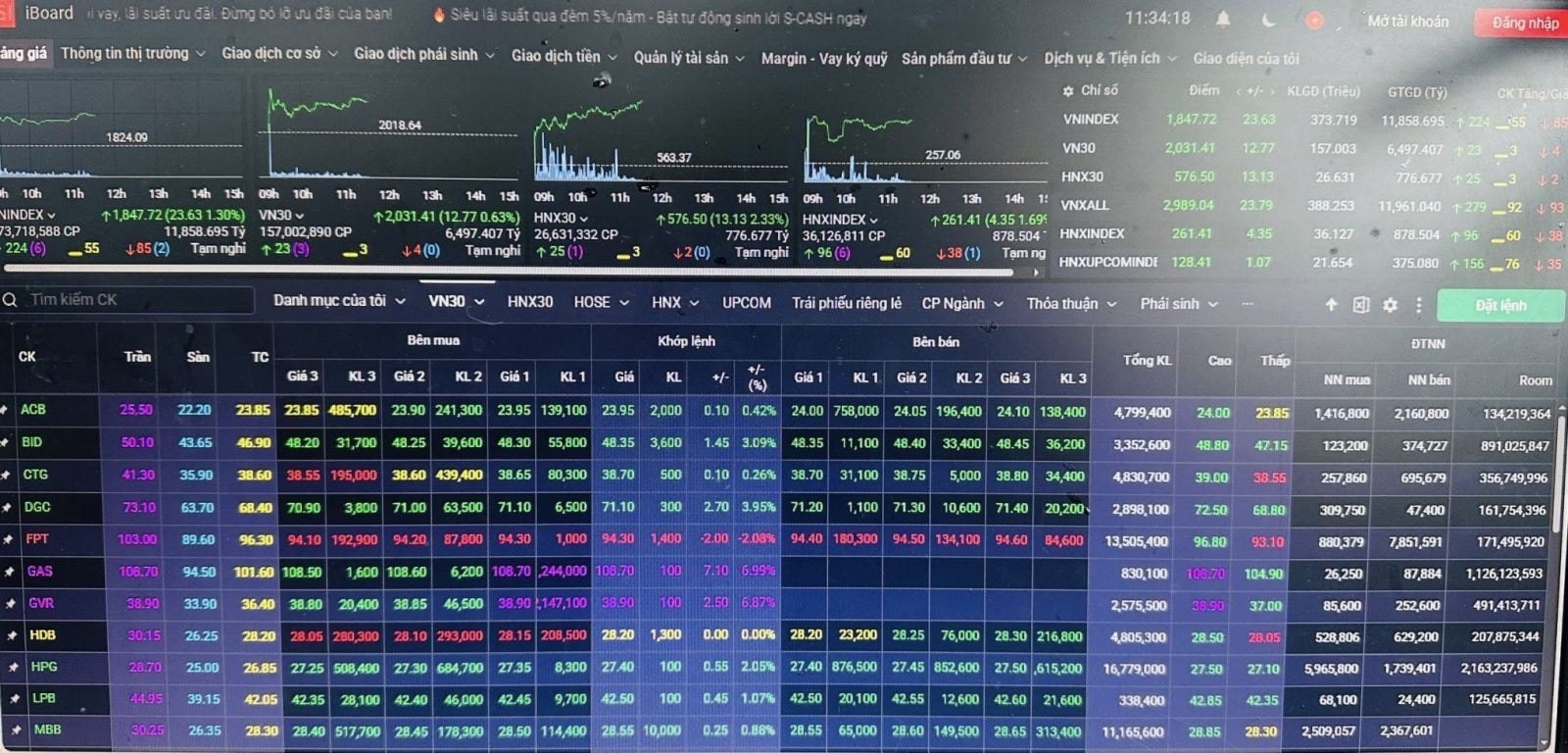Select the UPCOM tab
This screenshot has width=1568, height=753.
[746, 303]
